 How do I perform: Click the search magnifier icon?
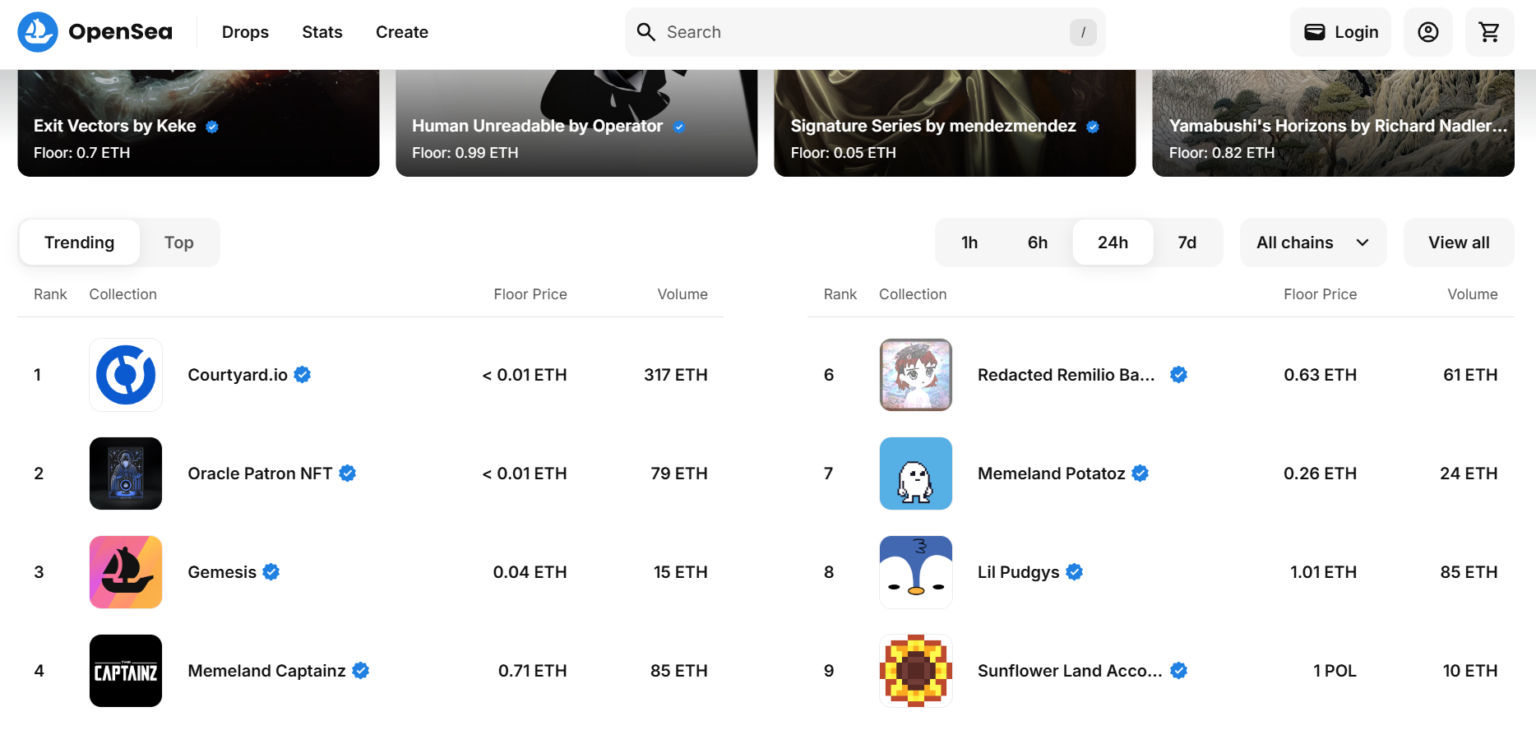point(646,31)
